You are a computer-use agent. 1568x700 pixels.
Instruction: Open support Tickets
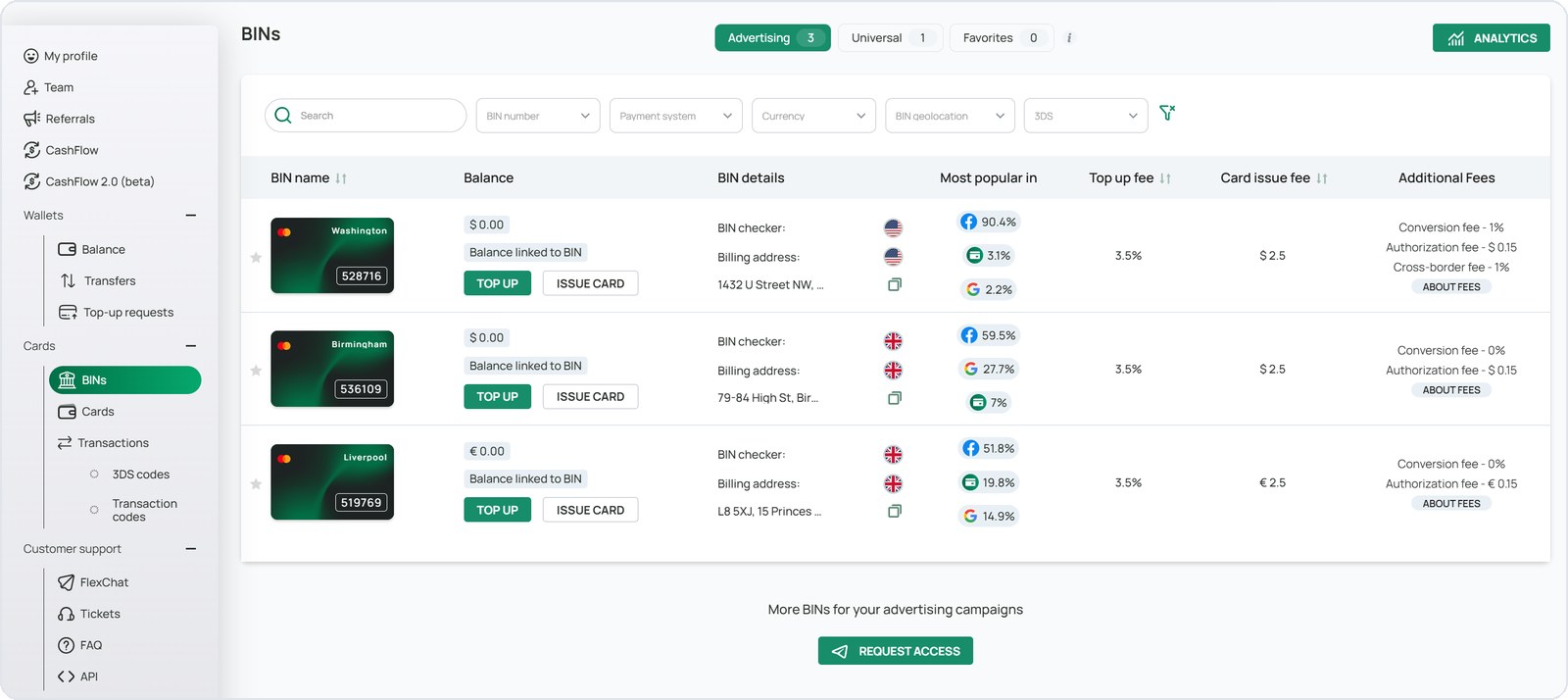[x=89, y=614]
